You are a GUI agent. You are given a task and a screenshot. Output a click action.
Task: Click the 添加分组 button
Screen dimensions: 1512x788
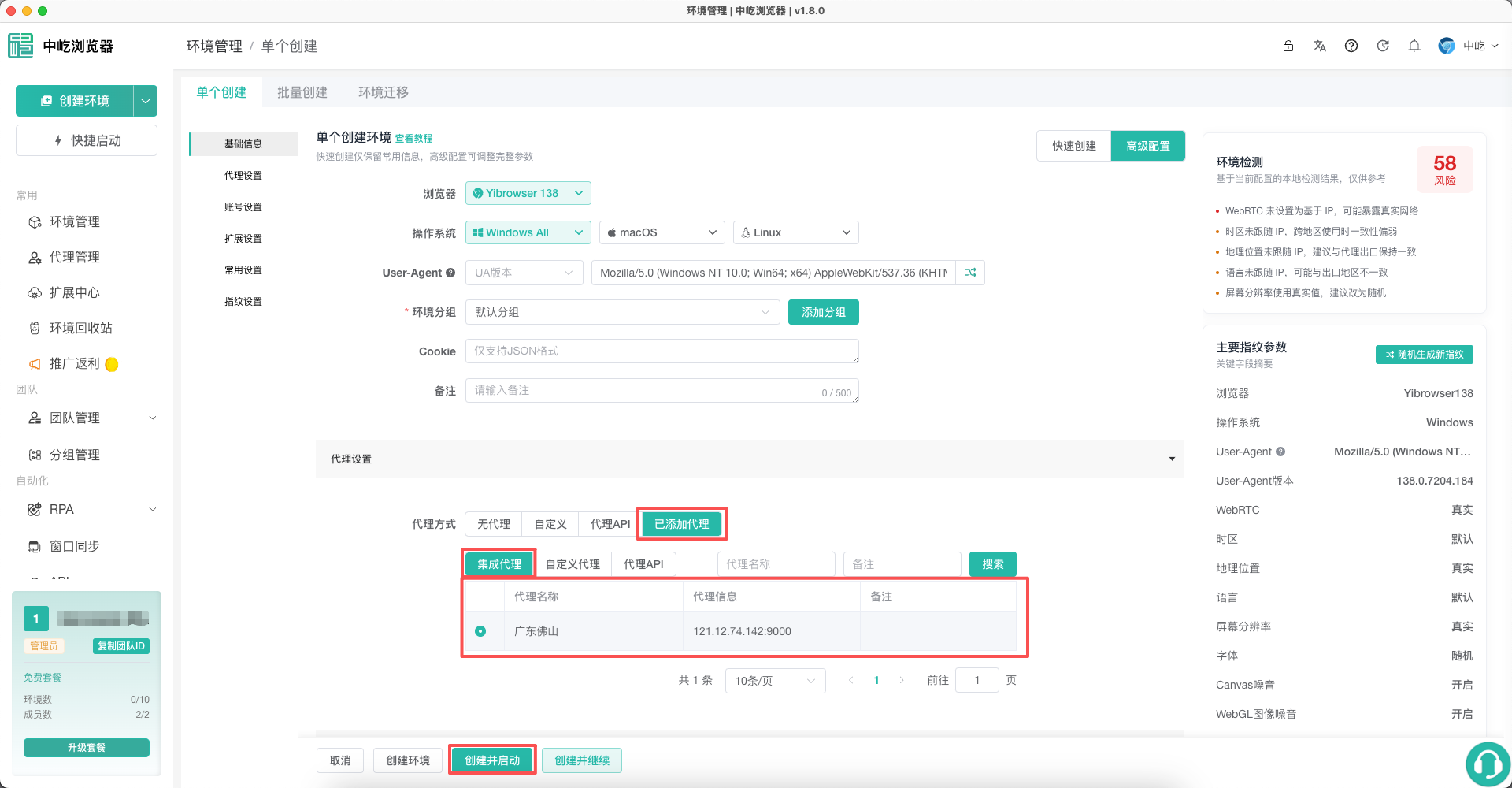coord(824,312)
